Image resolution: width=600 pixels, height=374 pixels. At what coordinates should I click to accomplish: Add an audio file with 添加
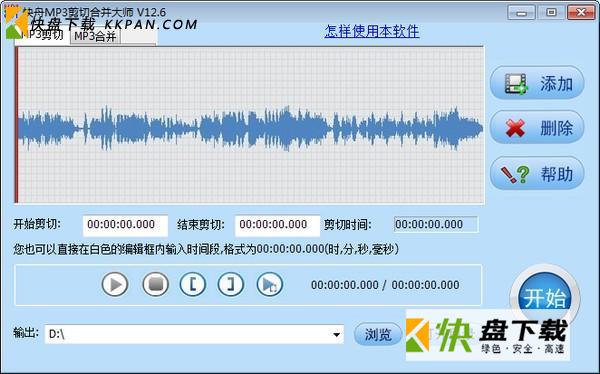pos(537,83)
